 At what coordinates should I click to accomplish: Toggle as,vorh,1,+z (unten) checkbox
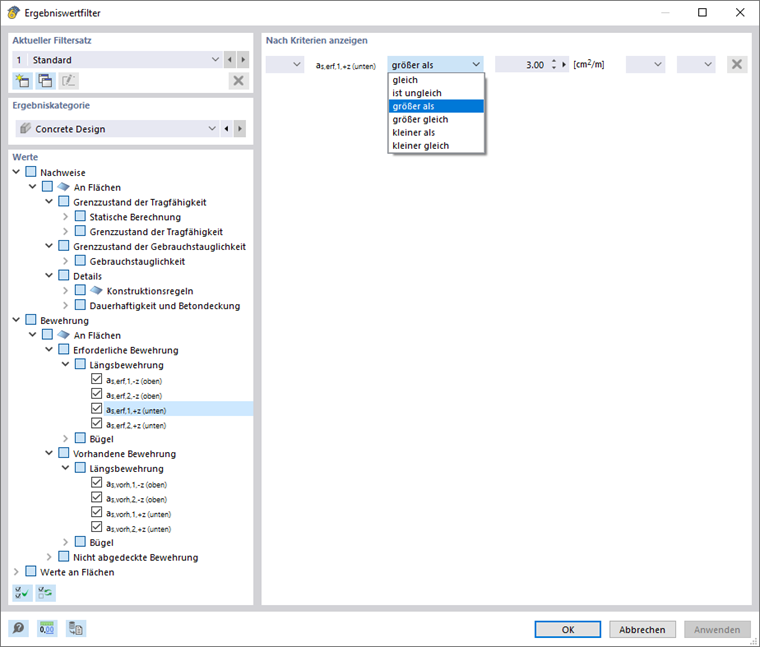click(96, 512)
